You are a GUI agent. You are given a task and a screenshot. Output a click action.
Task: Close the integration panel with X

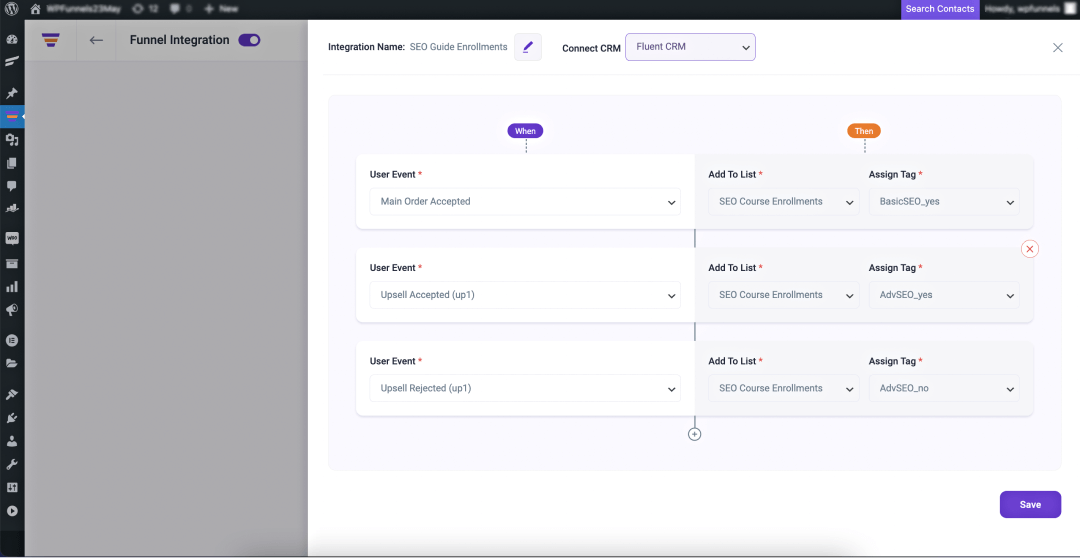click(x=1058, y=47)
